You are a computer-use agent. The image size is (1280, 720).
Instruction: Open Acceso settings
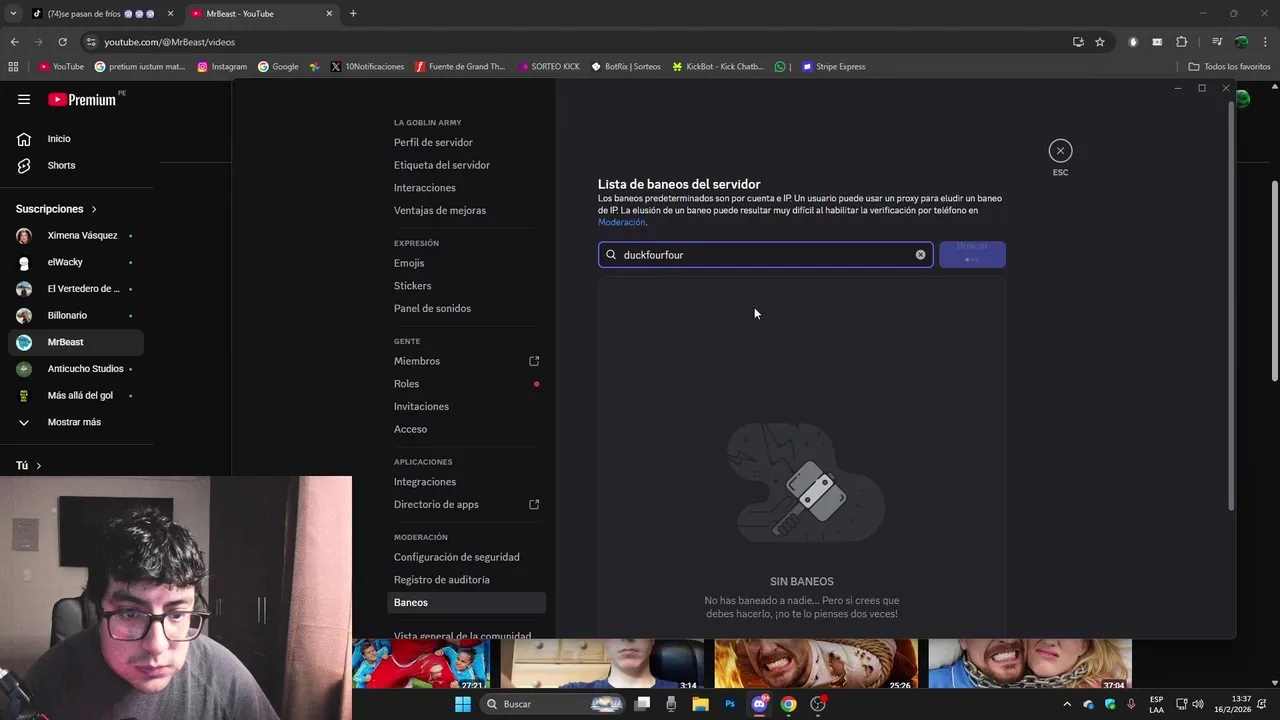(410, 430)
